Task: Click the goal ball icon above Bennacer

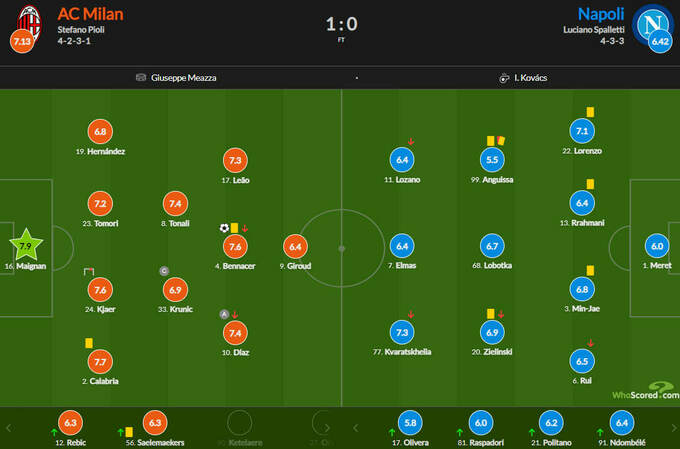Action: click(x=224, y=227)
